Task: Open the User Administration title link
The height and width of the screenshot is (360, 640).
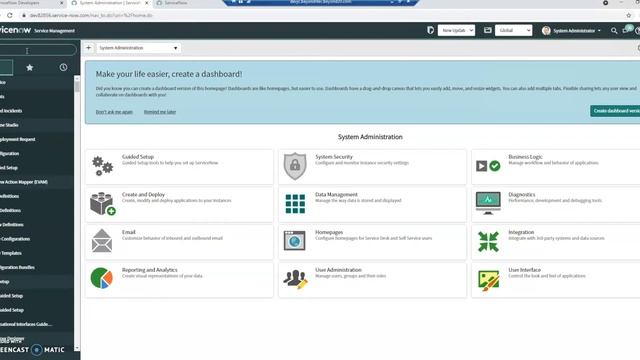Action: (338, 270)
